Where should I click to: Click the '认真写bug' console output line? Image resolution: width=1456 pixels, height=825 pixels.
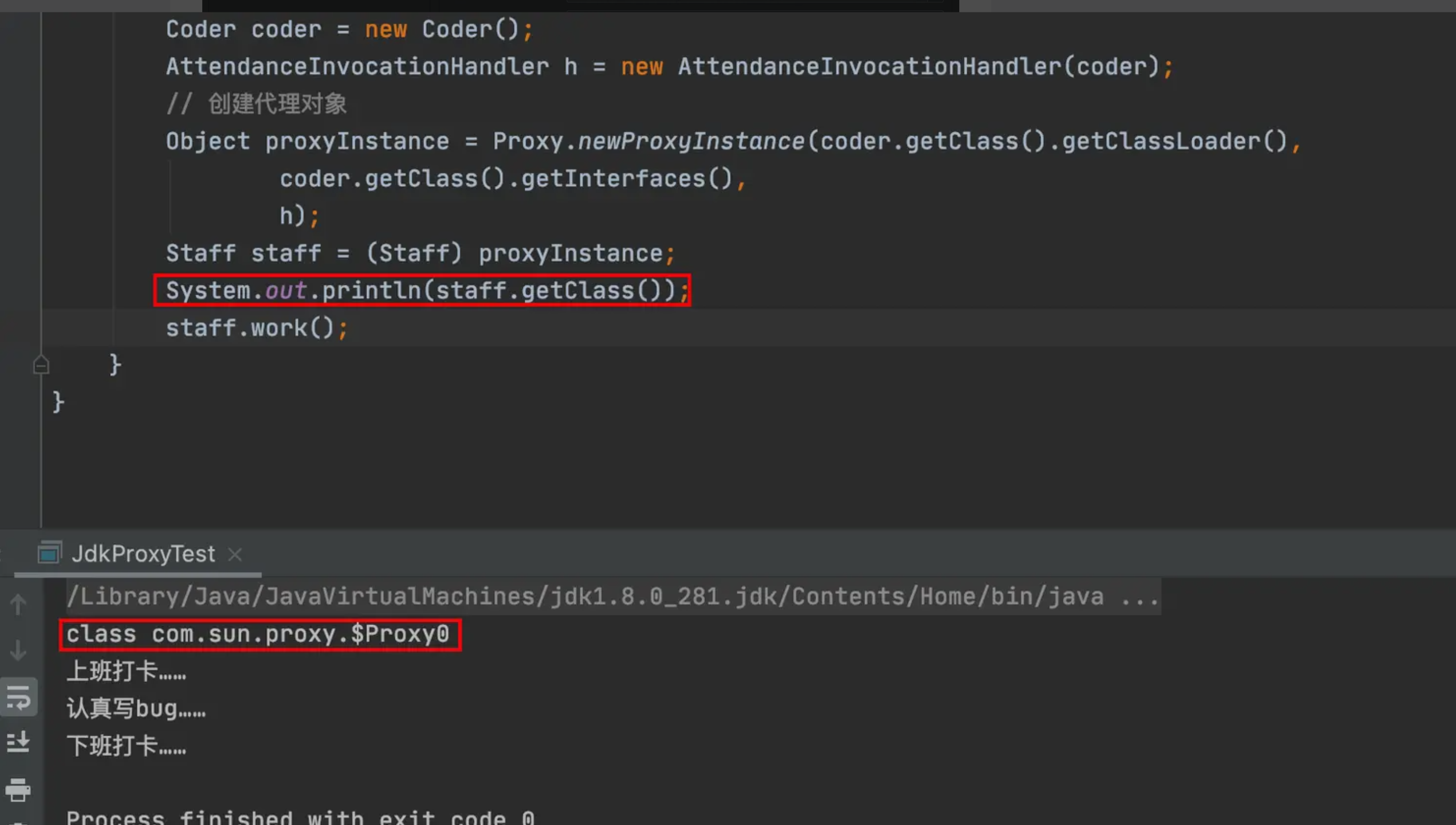click(136, 709)
